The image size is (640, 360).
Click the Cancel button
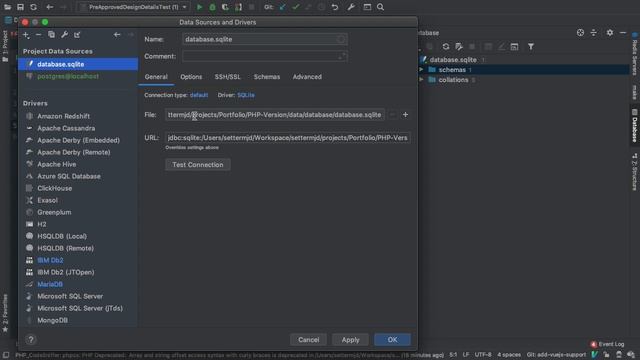tap(308, 340)
